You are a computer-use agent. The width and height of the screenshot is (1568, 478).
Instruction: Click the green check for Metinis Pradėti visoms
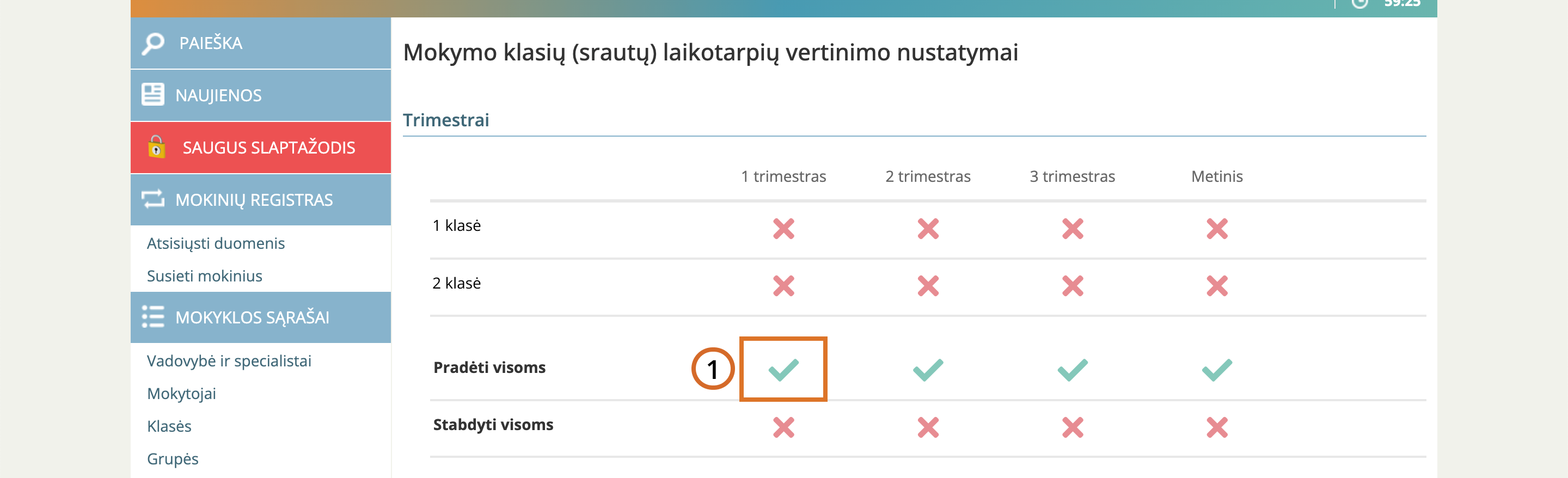point(1216,370)
